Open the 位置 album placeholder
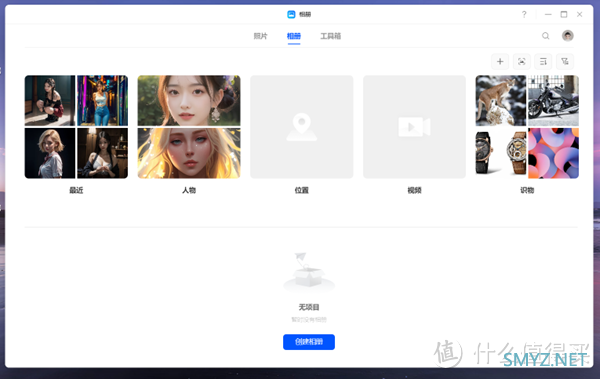Viewport: 600px width, 379px height. [302, 127]
